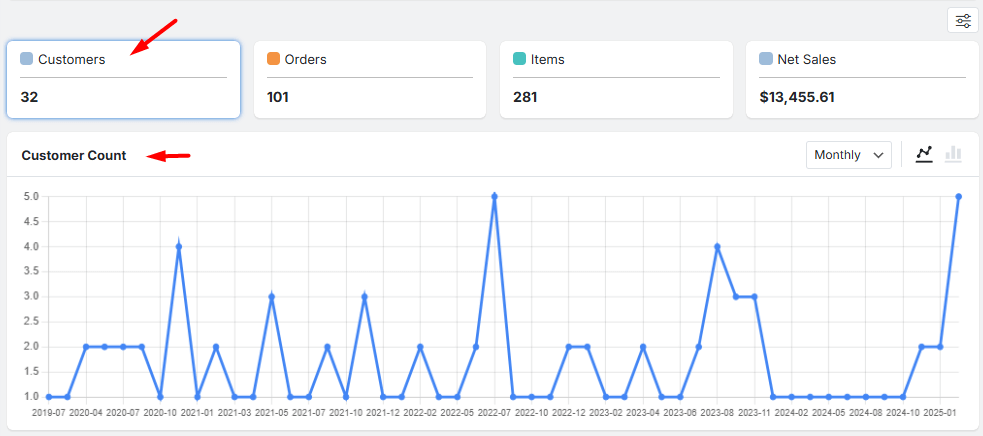Click the Net Sales color swatch

[766, 59]
